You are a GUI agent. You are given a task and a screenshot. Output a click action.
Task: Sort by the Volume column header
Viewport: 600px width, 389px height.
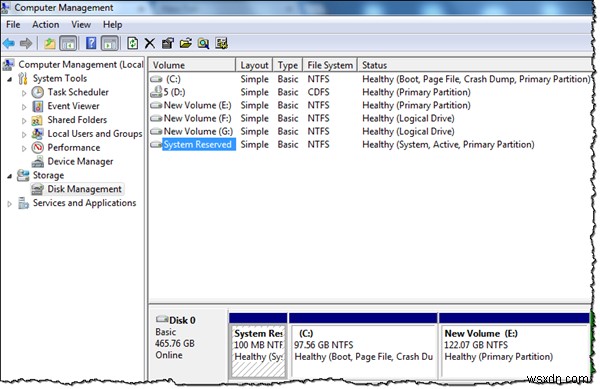tap(192, 65)
